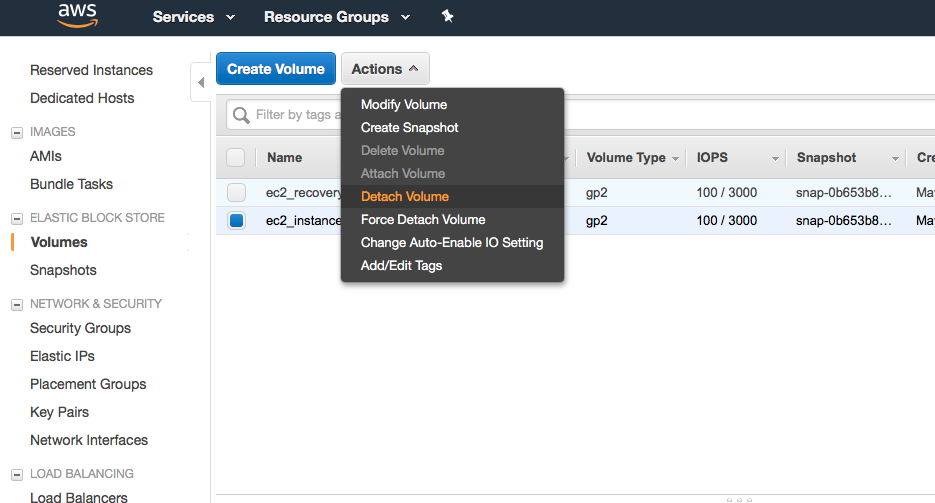Click the Filter by tags search field
The image size is (935, 503).
pos(284,114)
